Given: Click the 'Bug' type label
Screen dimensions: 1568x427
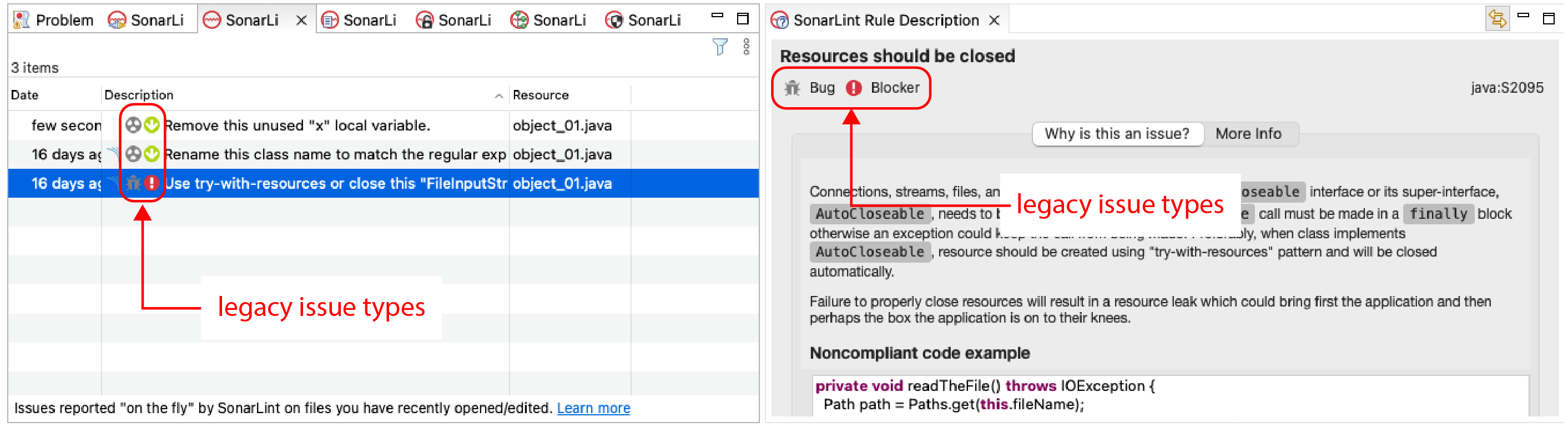Looking at the screenshot, I should (x=821, y=88).
